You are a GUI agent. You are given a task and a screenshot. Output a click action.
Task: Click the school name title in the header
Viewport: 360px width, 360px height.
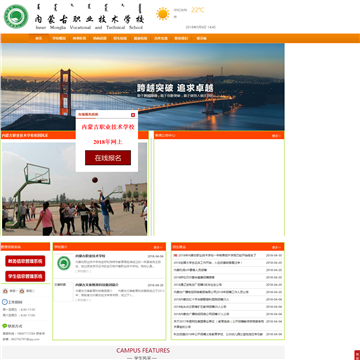click(x=89, y=19)
